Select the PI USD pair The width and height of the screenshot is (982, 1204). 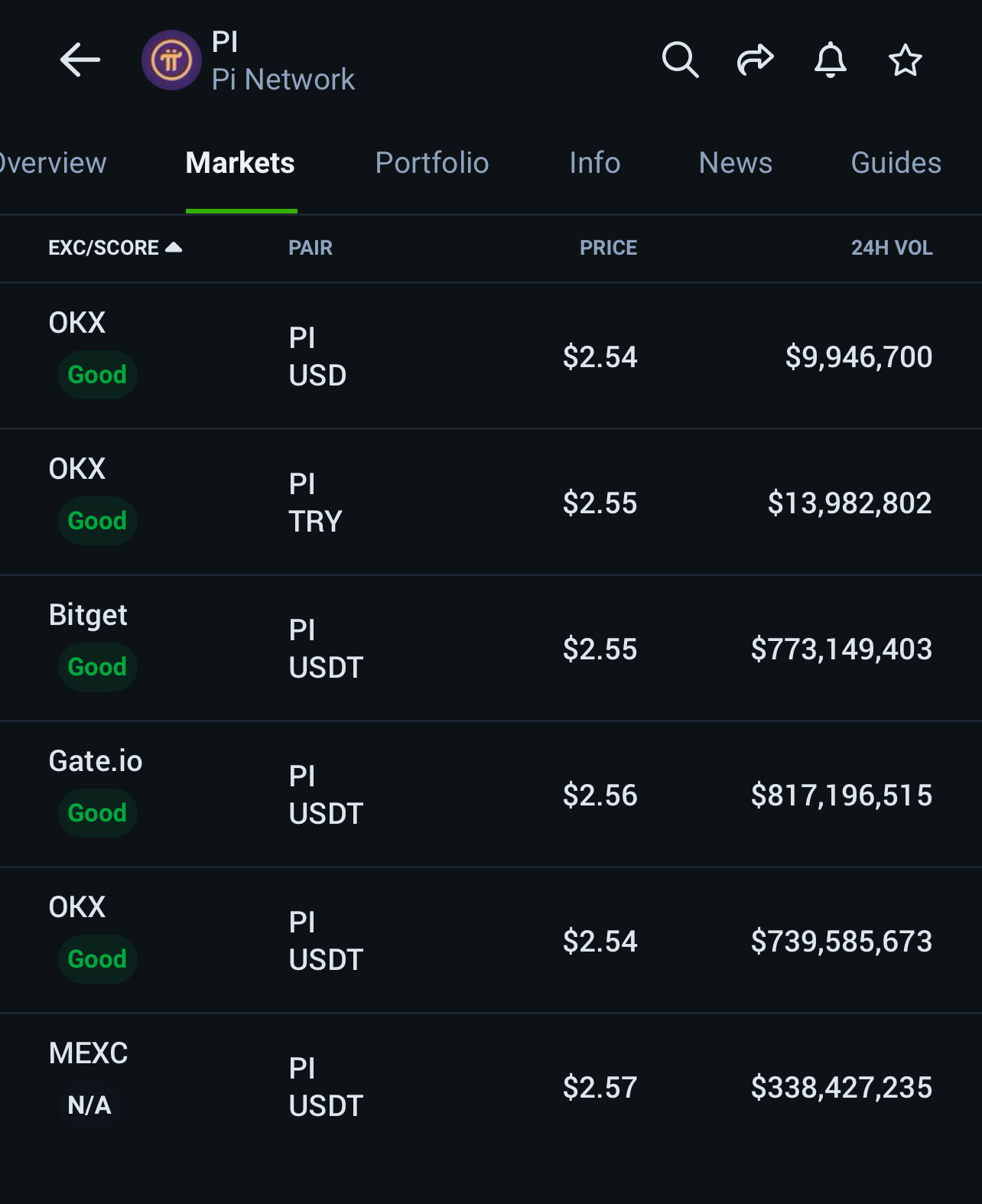pyautogui.click(x=317, y=356)
